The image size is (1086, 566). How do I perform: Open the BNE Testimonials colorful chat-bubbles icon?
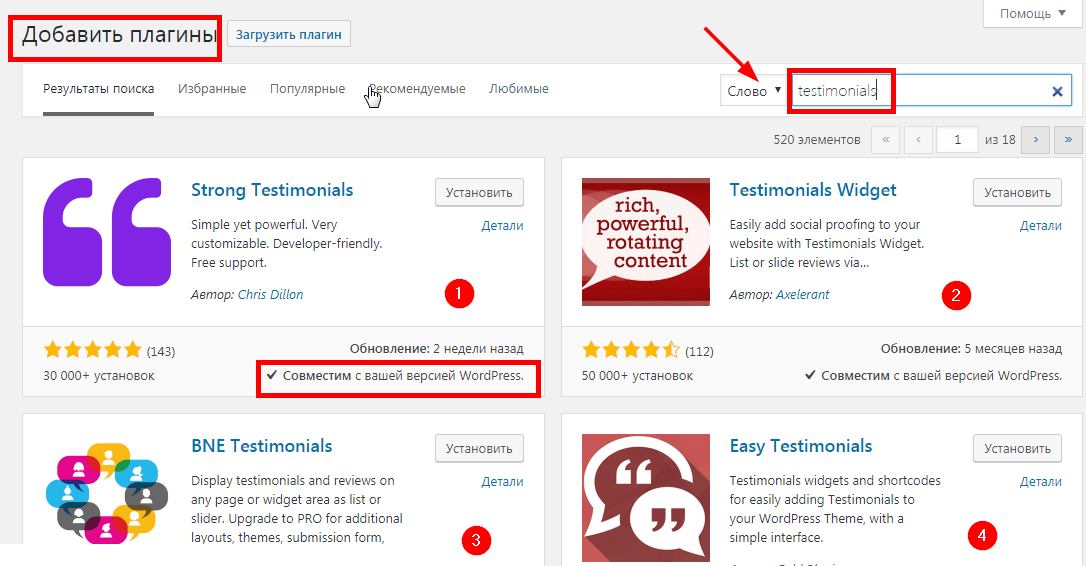coord(107,493)
